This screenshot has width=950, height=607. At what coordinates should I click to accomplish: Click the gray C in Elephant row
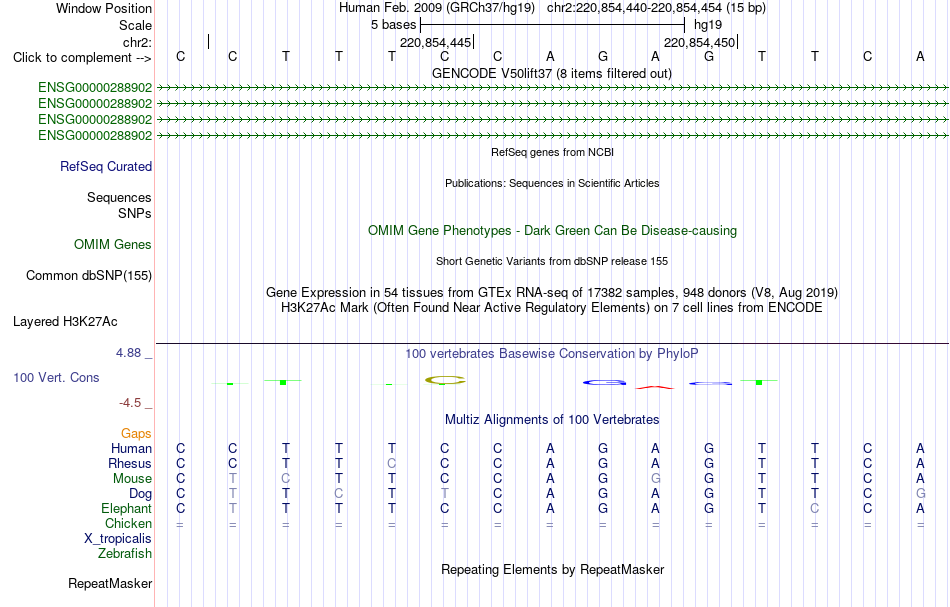pos(815,509)
